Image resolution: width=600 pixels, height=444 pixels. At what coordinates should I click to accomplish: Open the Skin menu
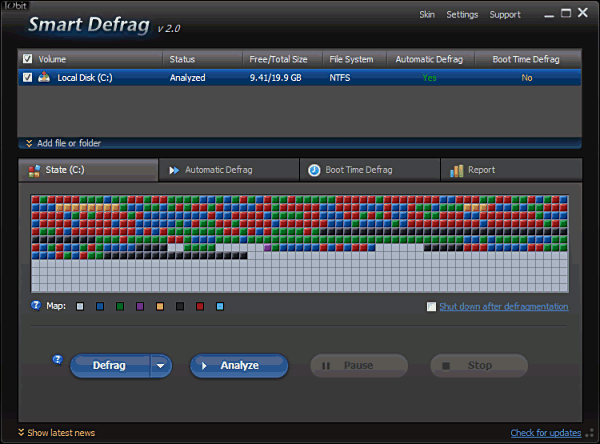(x=427, y=15)
